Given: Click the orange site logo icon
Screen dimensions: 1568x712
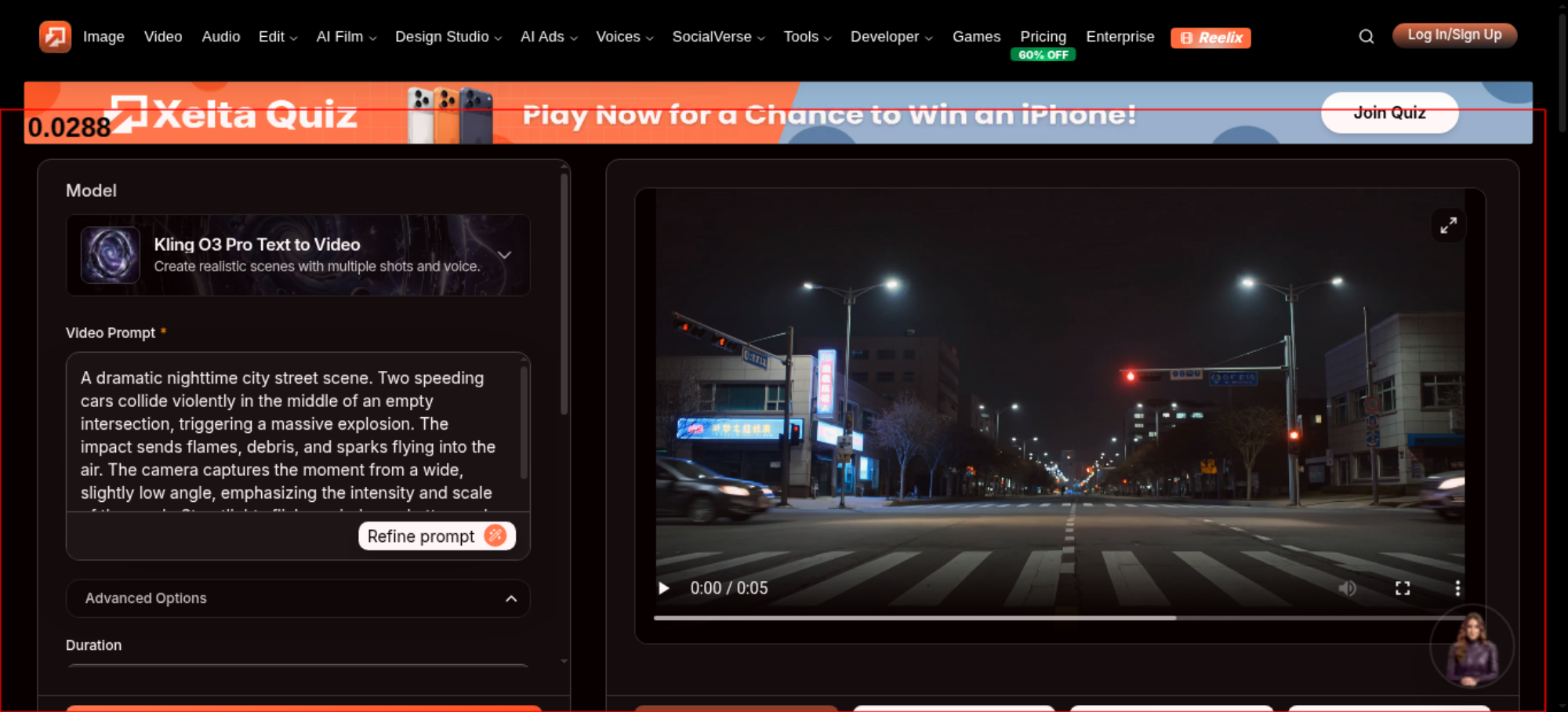Looking at the screenshot, I should tap(55, 36).
